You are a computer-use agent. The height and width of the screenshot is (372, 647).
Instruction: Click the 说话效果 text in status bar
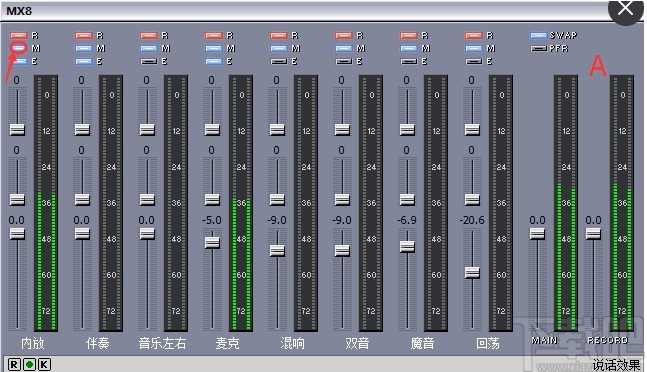tap(616, 365)
